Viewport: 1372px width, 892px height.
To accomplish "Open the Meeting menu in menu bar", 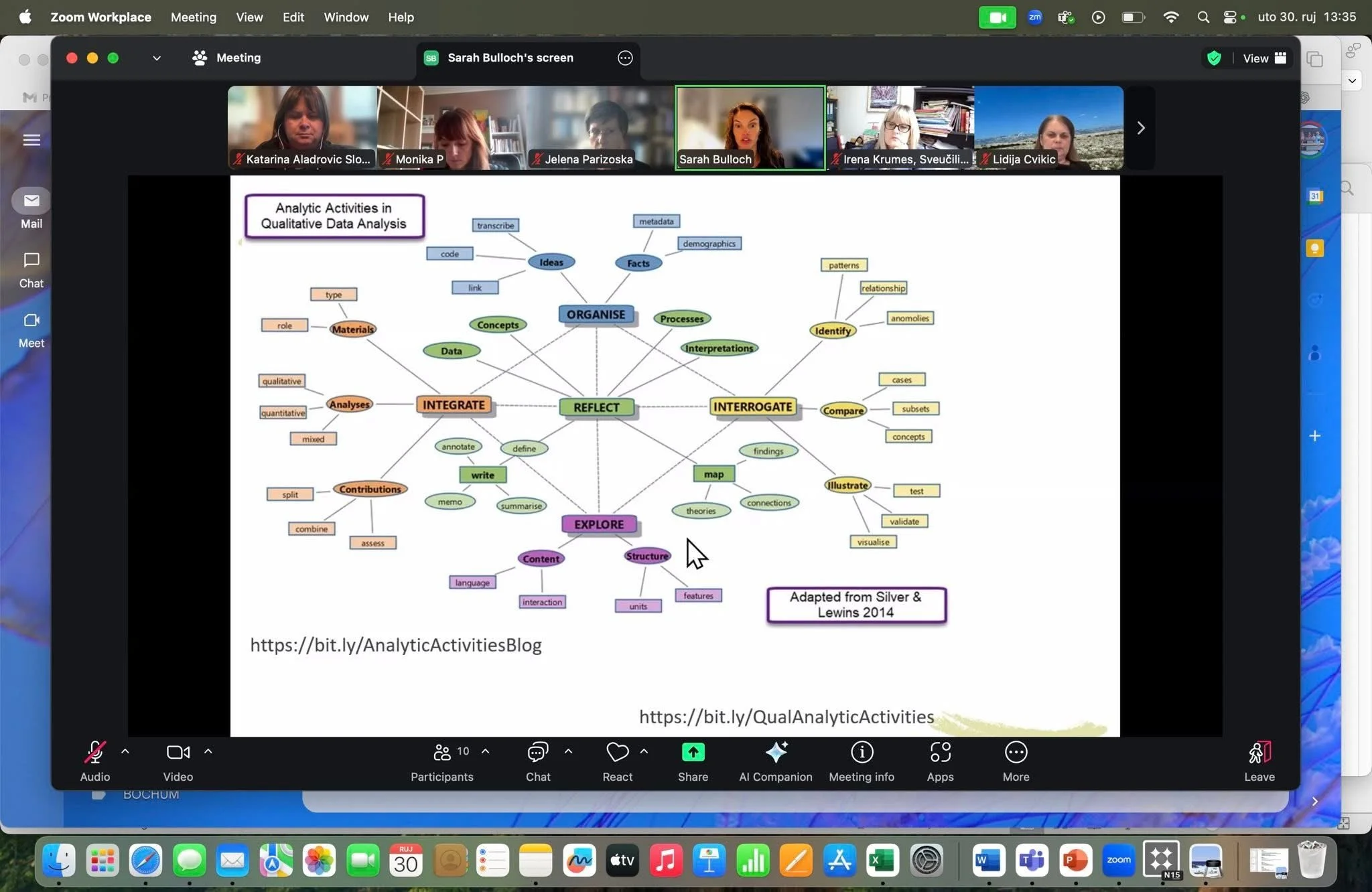I will (x=193, y=17).
